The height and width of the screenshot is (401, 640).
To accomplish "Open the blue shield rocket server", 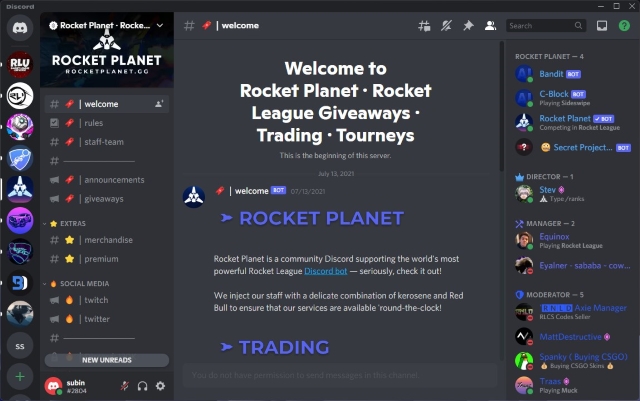I will pos(20,158).
